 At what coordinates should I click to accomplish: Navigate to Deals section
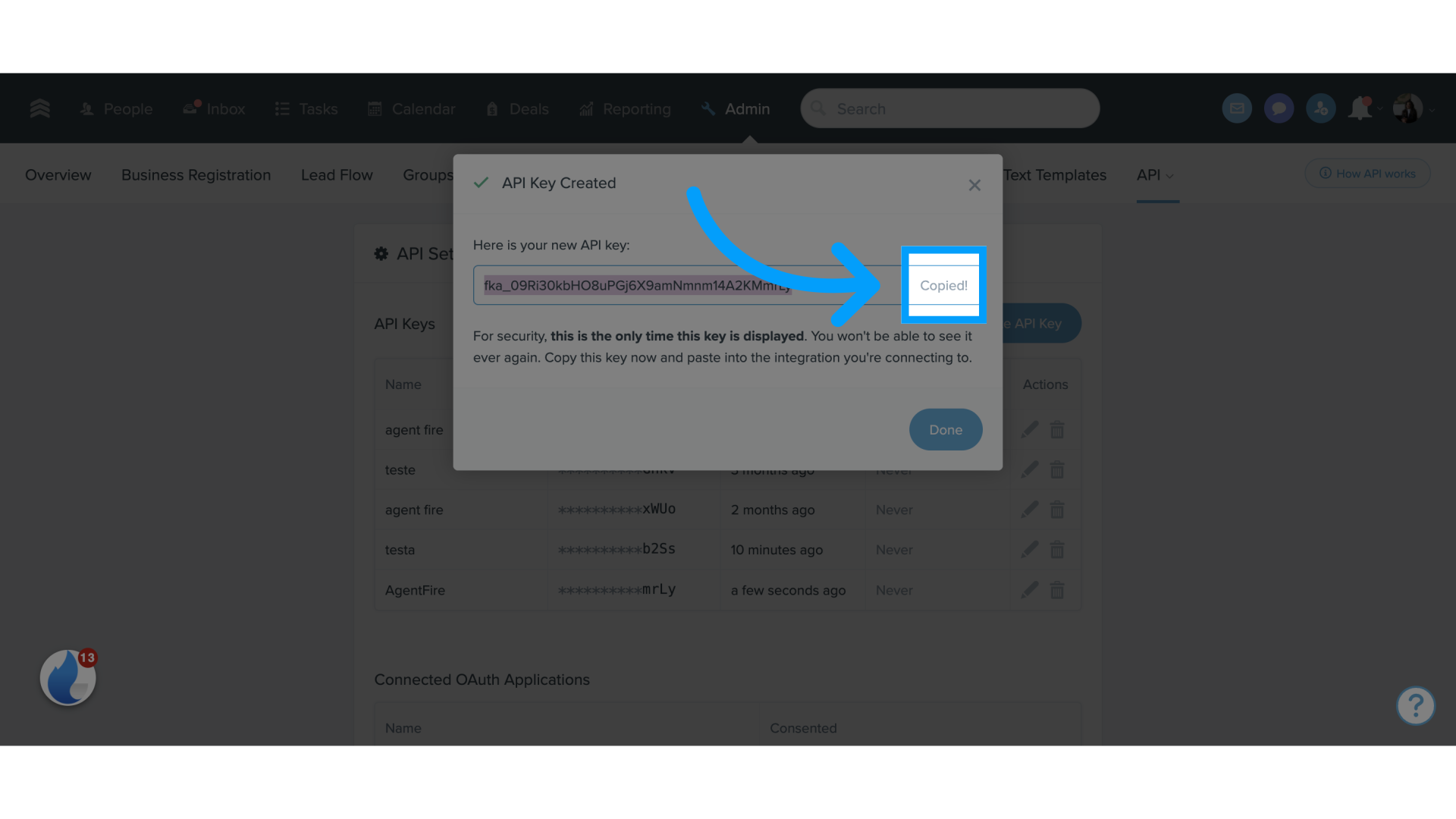click(528, 108)
